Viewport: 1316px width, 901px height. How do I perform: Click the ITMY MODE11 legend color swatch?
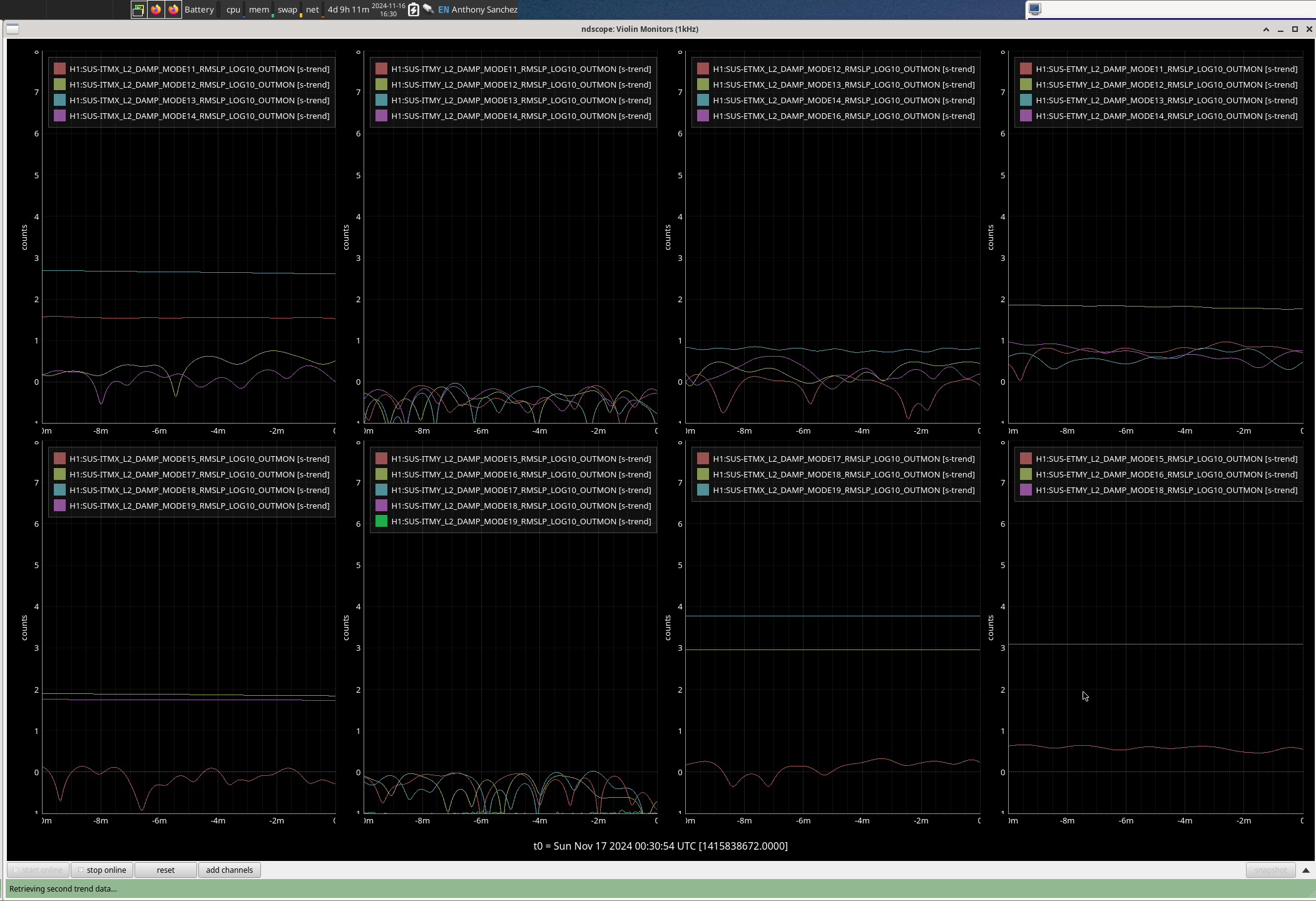382,69
